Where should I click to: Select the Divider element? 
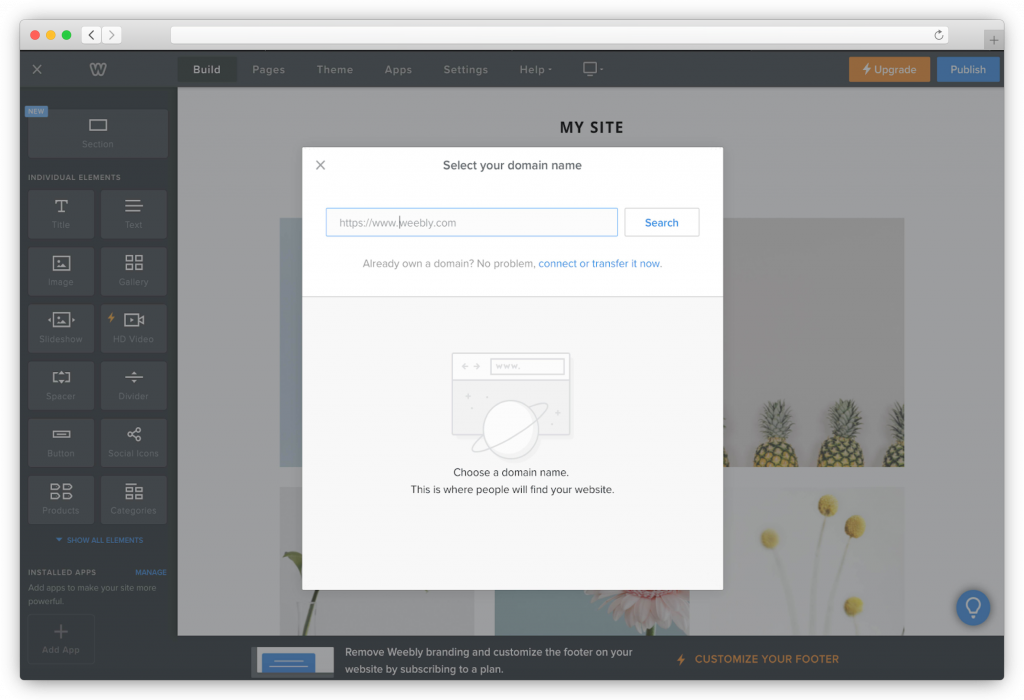click(x=134, y=385)
